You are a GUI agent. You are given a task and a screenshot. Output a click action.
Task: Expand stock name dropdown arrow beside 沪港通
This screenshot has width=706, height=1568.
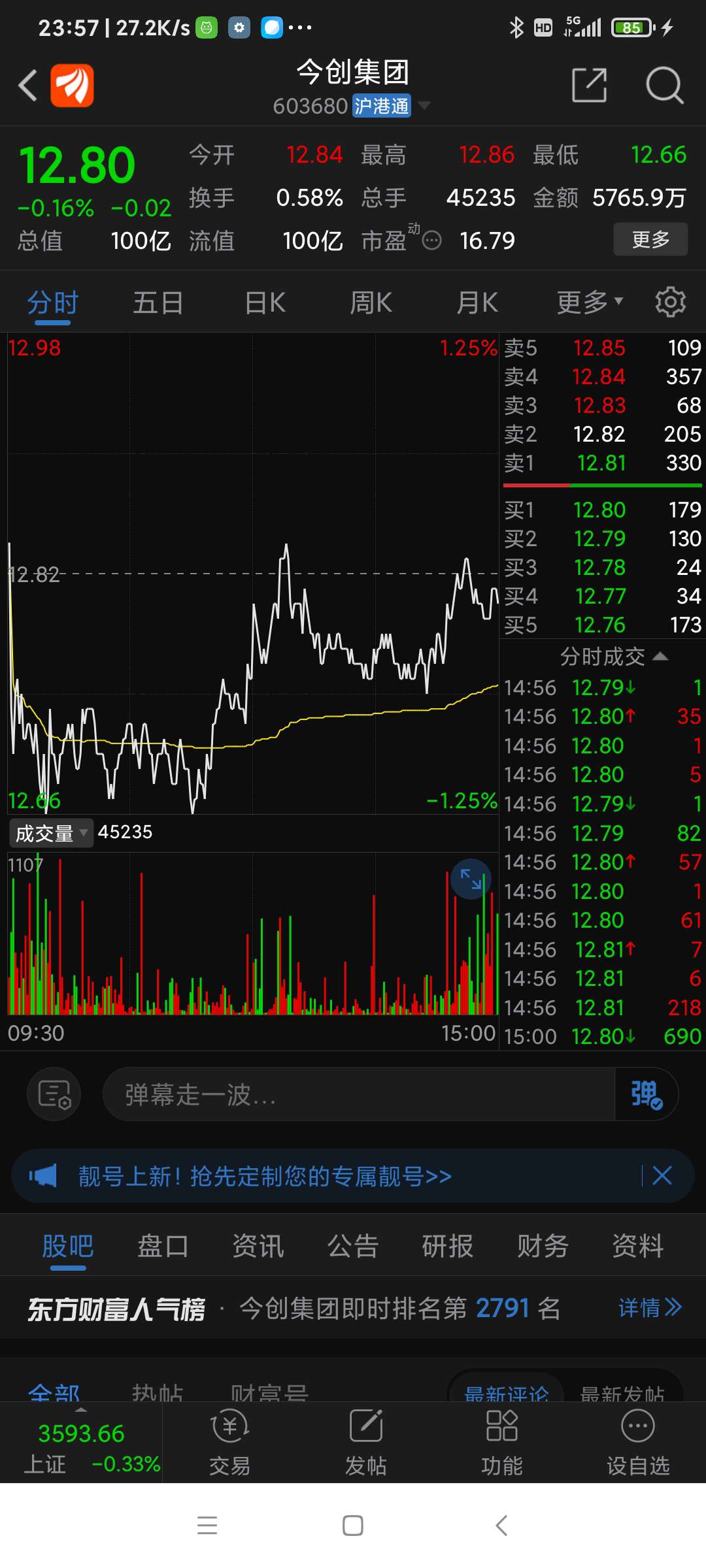click(x=424, y=105)
